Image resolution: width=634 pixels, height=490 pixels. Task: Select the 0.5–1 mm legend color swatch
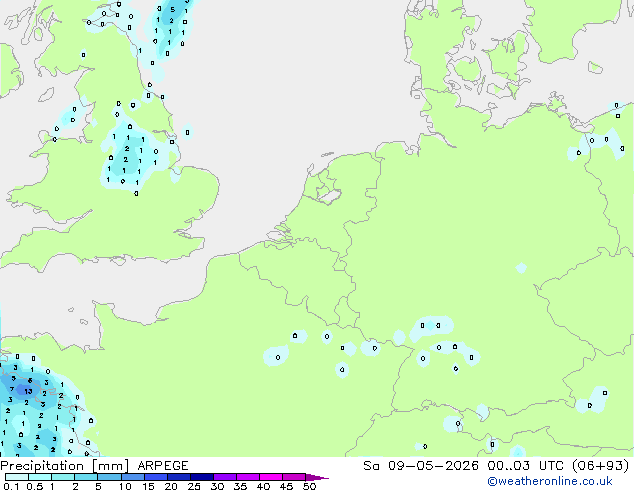coord(40,477)
